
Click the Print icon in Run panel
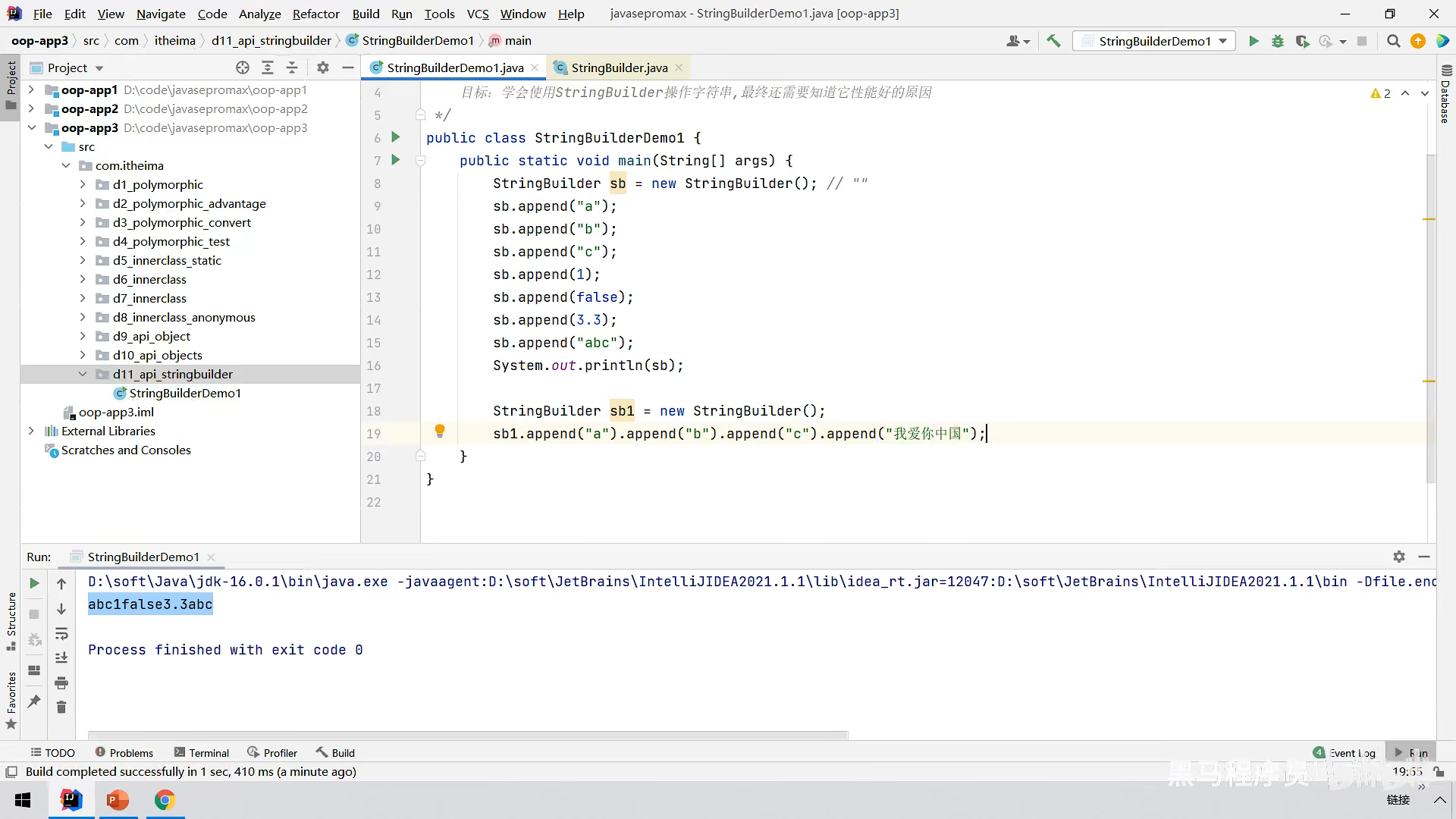click(61, 682)
